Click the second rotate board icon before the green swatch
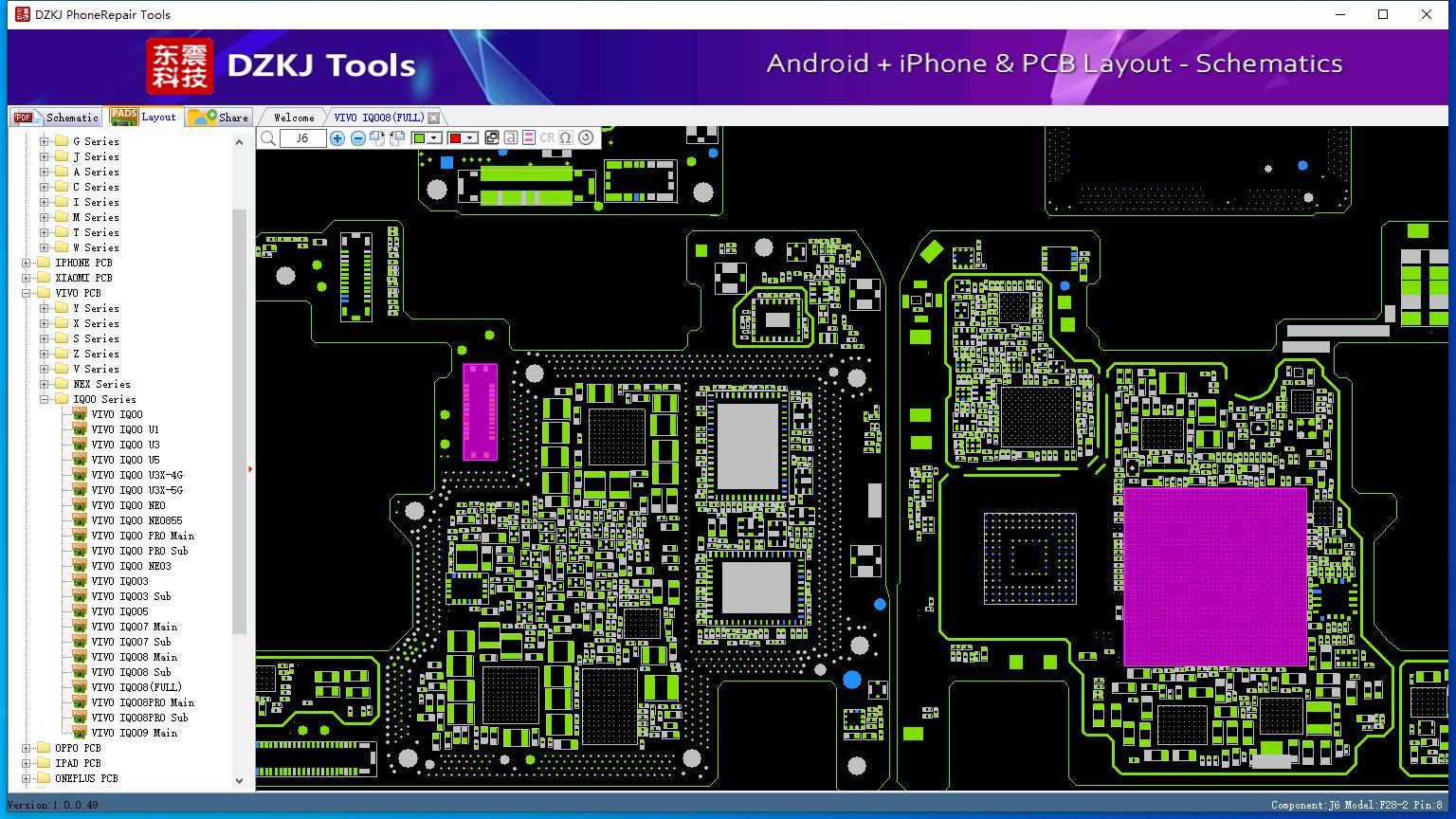Screen dimensions: 1456x819 click(397, 138)
